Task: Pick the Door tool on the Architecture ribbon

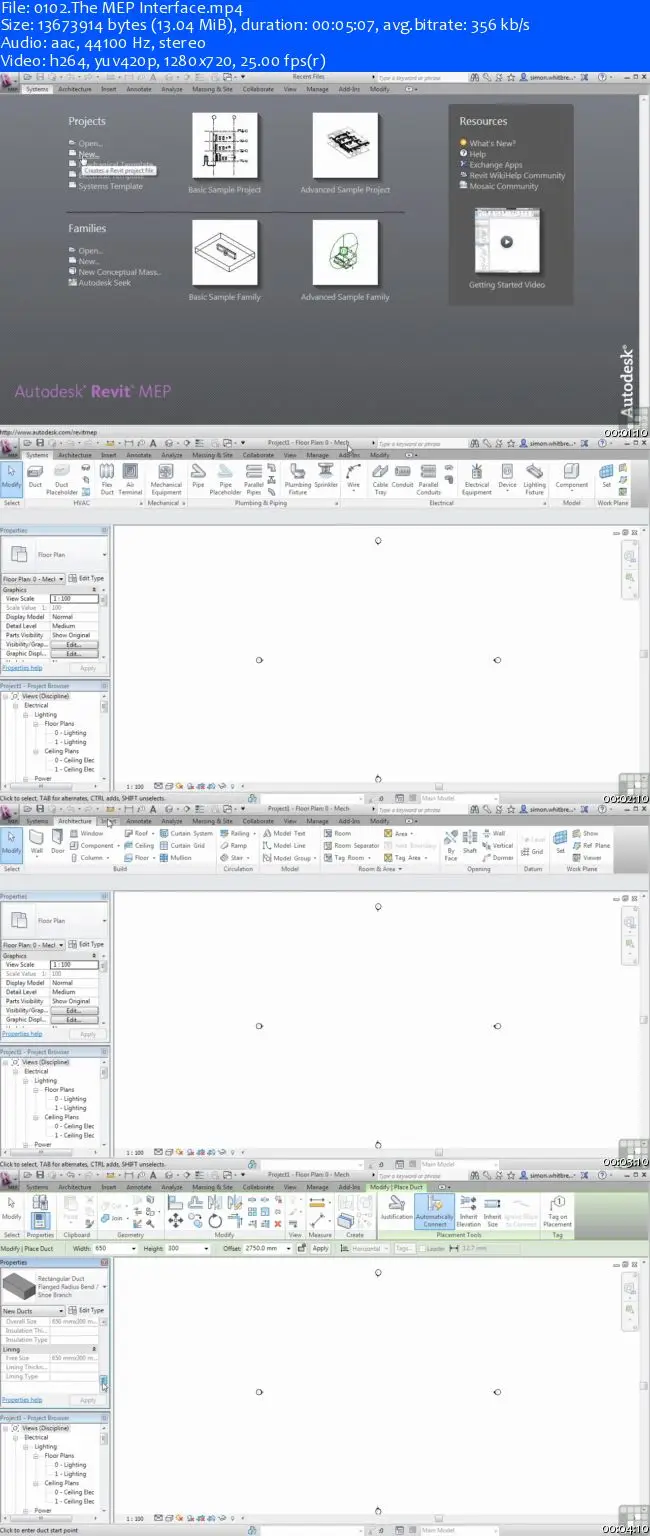Action: point(58,840)
